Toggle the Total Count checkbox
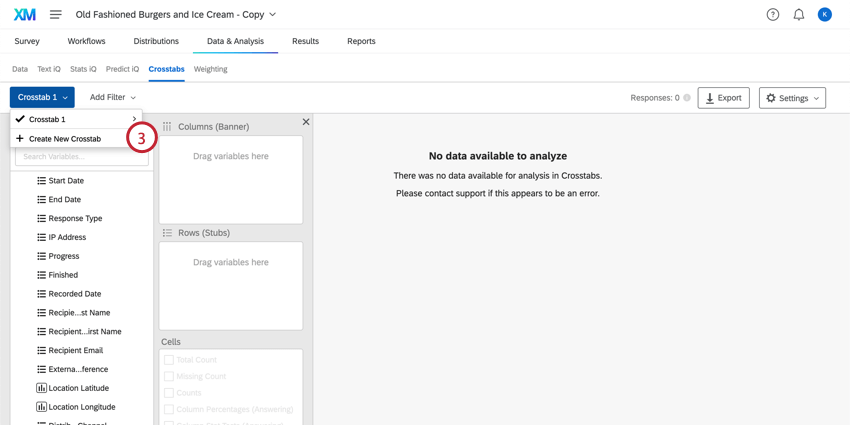850x425 pixels. pyautogui.click(x=169, y=360)
